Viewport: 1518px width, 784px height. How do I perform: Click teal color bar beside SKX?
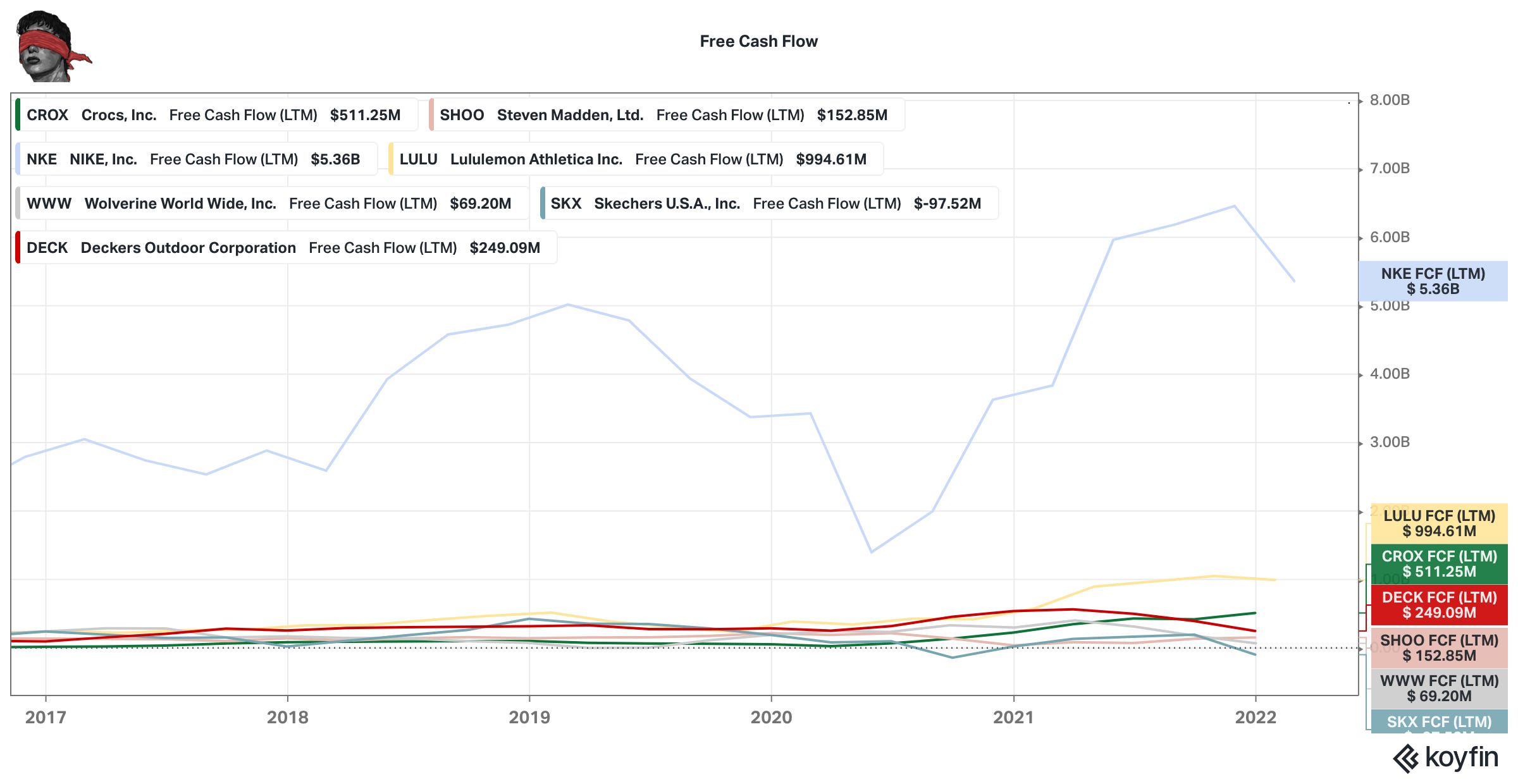(x=543, y=204)
